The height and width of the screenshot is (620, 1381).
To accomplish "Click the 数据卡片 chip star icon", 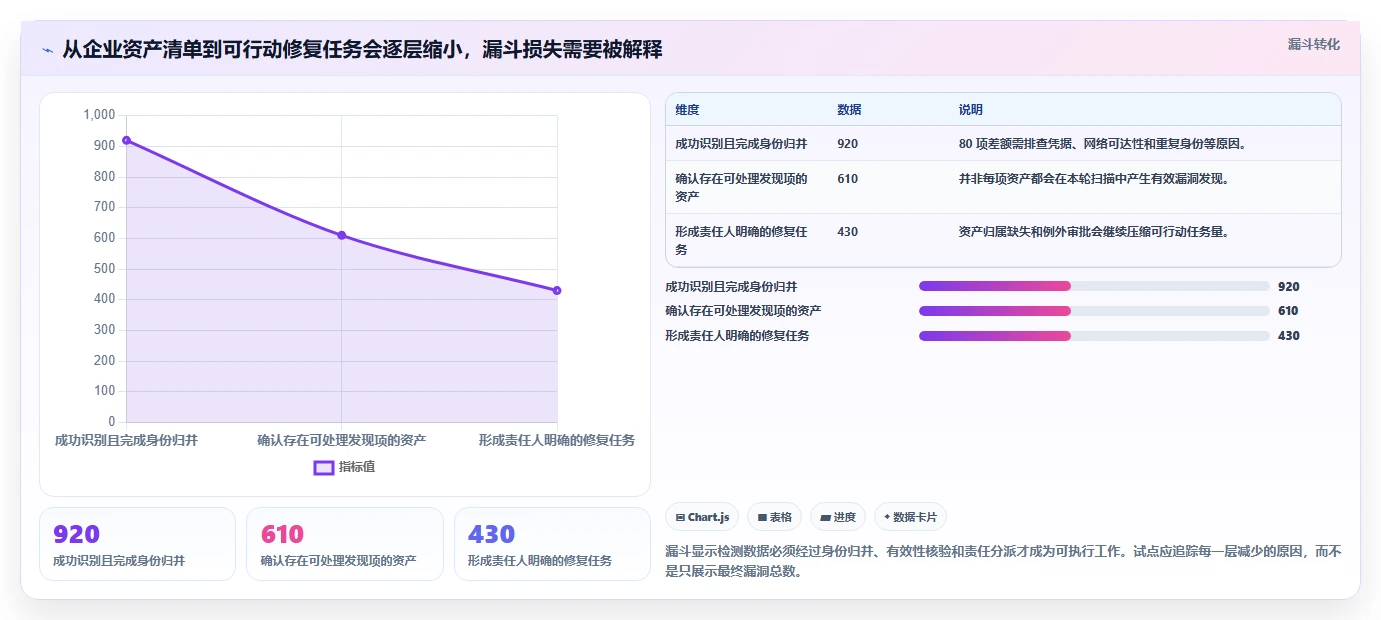I will (x=887, y=517).
